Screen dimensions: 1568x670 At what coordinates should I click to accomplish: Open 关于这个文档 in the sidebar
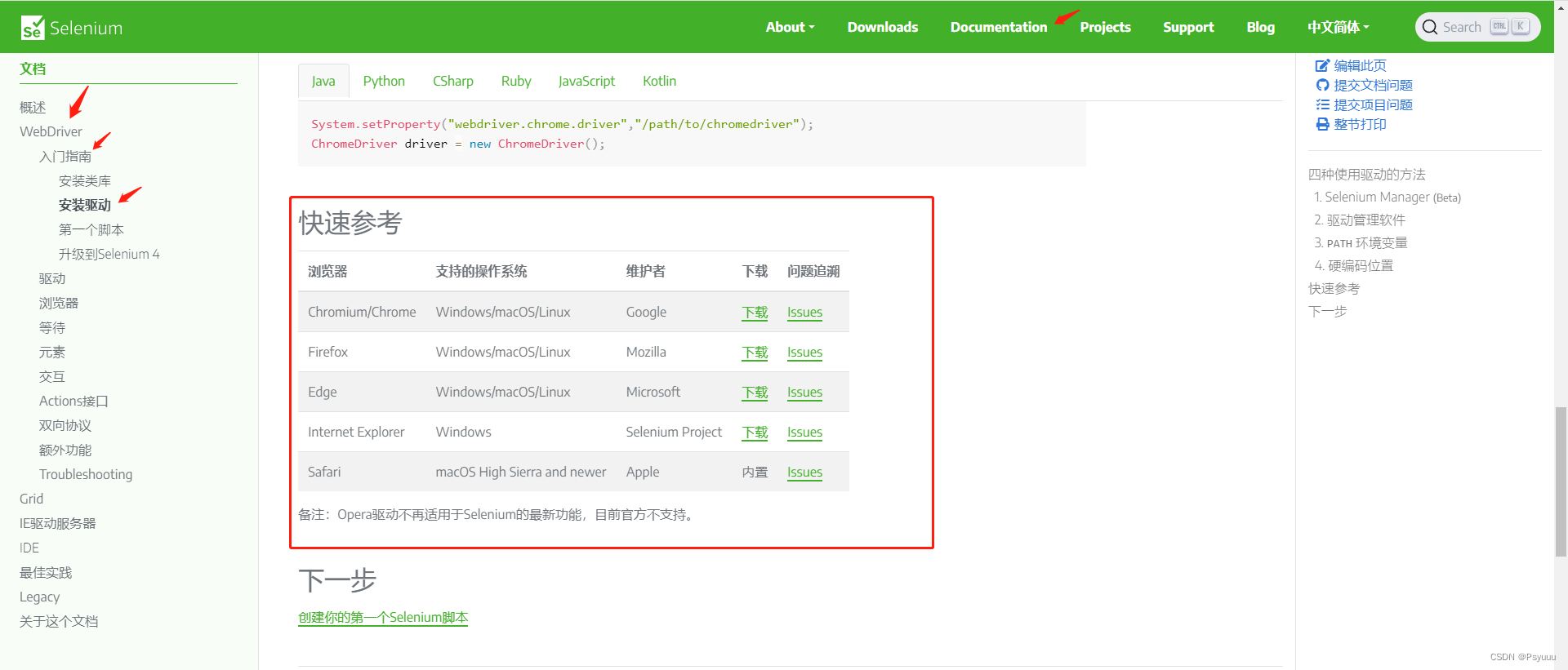[x=59, y=621]
